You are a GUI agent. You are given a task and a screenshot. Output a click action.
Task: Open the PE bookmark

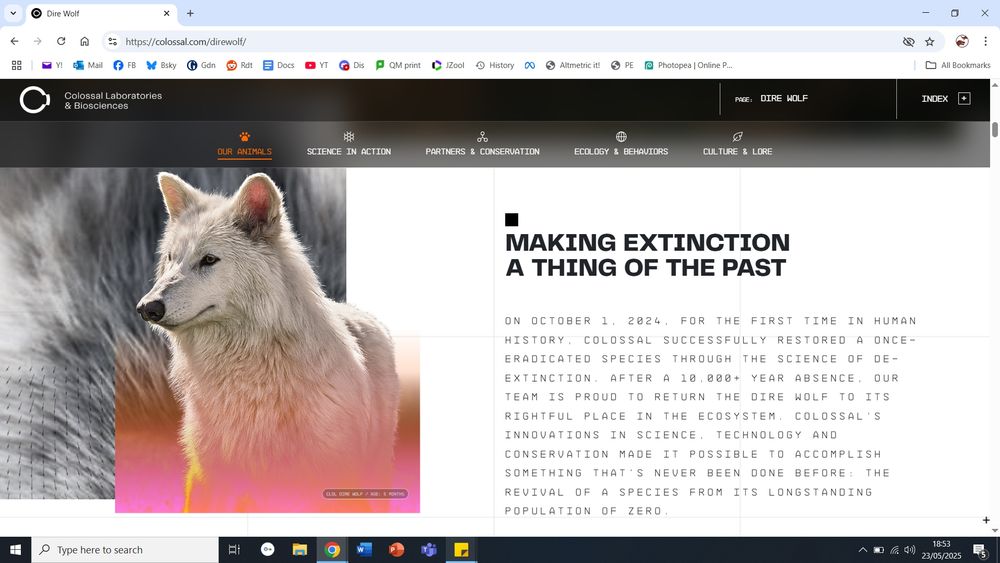(622, 65)
